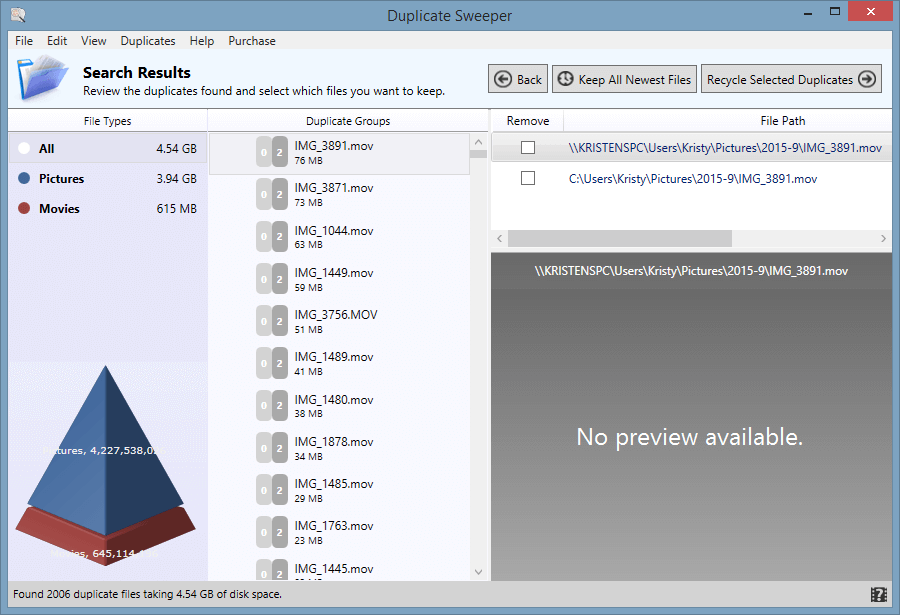Click the blue Pictures pyramid section
Viewport: 900px width, 615px height.
(x=105, y=448)
